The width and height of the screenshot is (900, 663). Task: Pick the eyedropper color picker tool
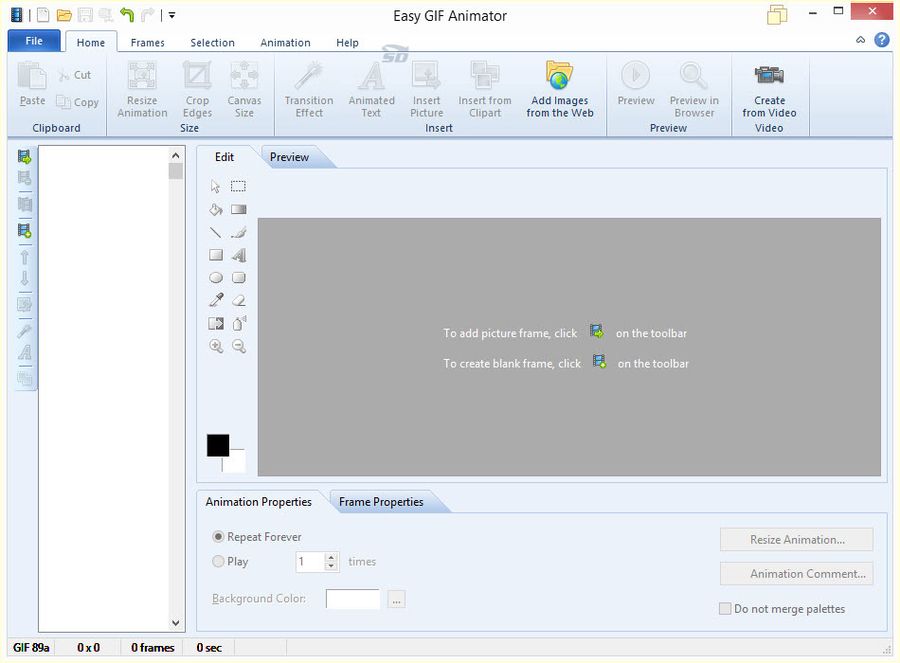pos(216,300)
